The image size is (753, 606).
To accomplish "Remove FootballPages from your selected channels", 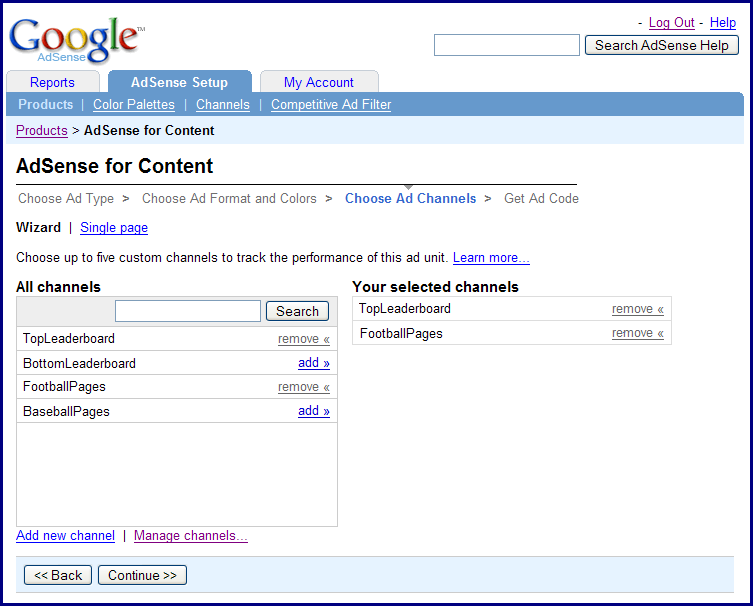I will [x=637, y=333].
